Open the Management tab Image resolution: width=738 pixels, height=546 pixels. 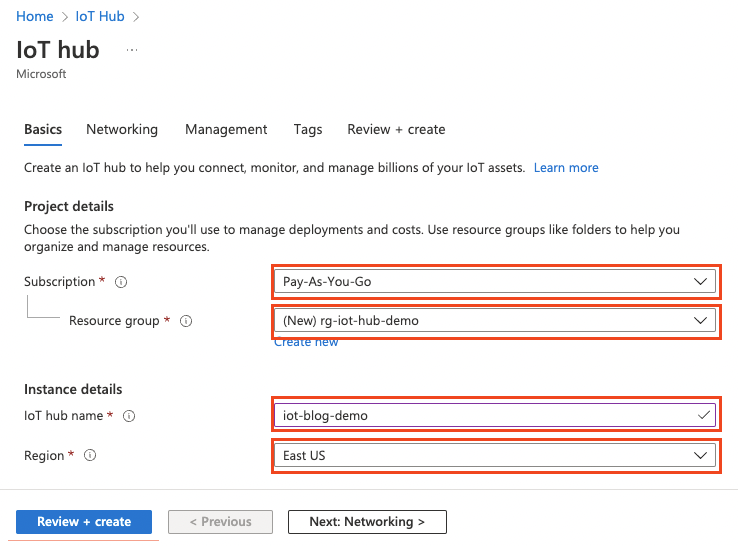click(226, 129)
